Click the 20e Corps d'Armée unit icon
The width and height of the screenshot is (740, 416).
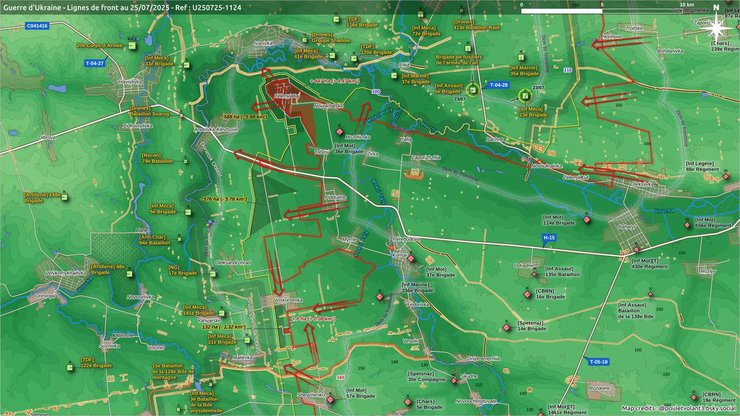132,47
